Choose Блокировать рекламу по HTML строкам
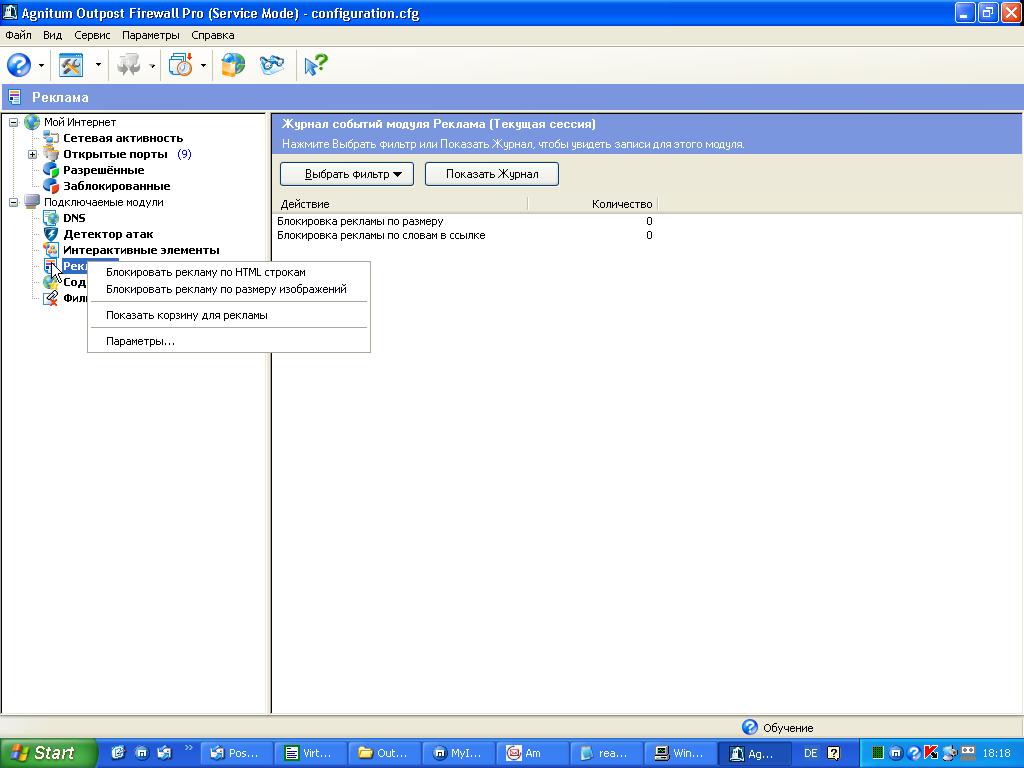This screenshot has width=1024, height=768. click(x=229, y=272)
